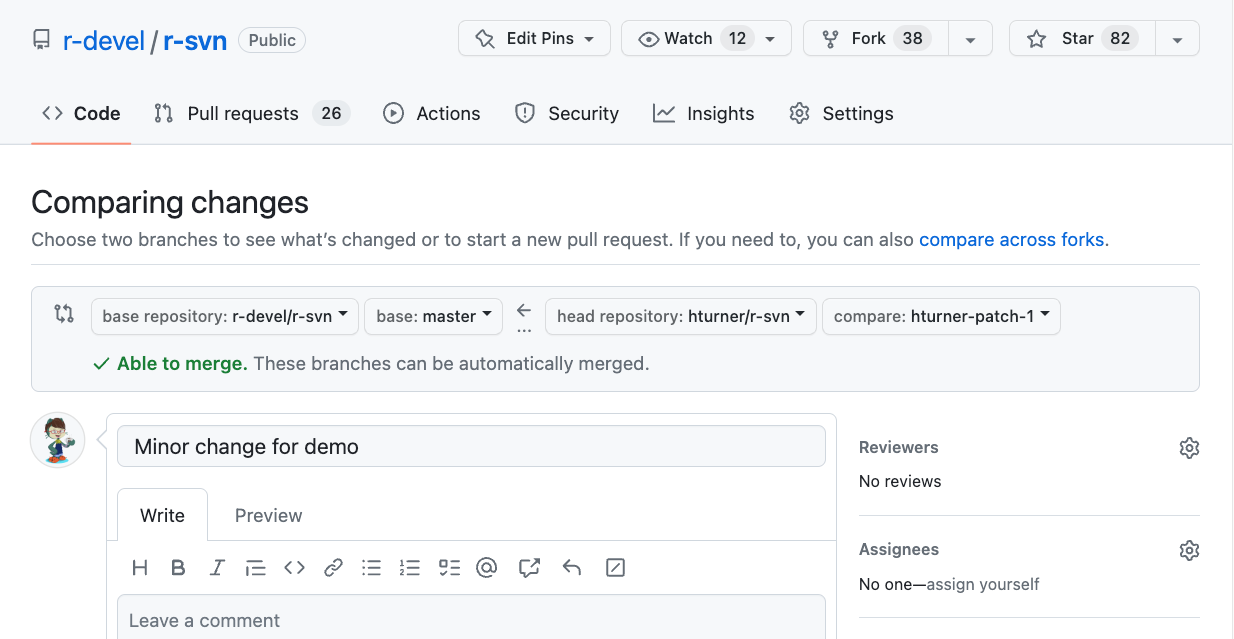Click the 'assign yourself' link

coord(982,584)
